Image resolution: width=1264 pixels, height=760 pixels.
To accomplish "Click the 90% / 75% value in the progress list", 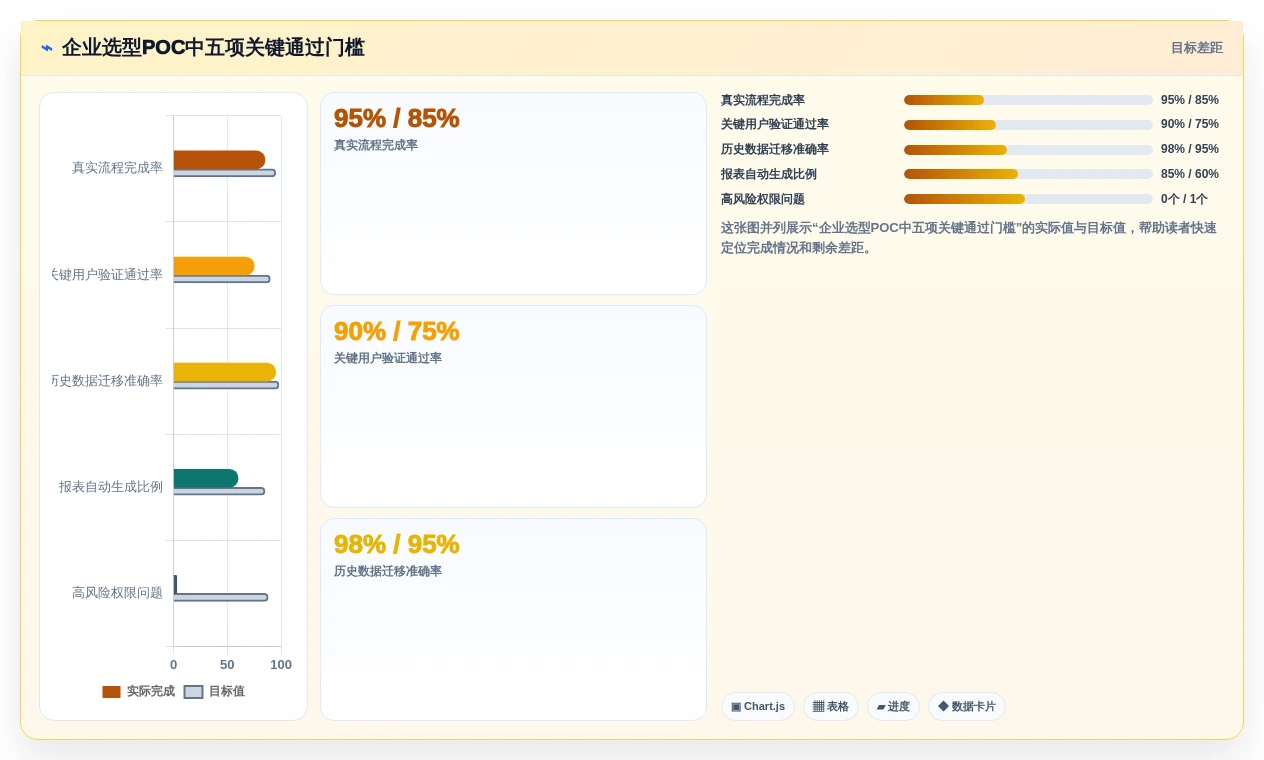I will tap(1190, 124).
